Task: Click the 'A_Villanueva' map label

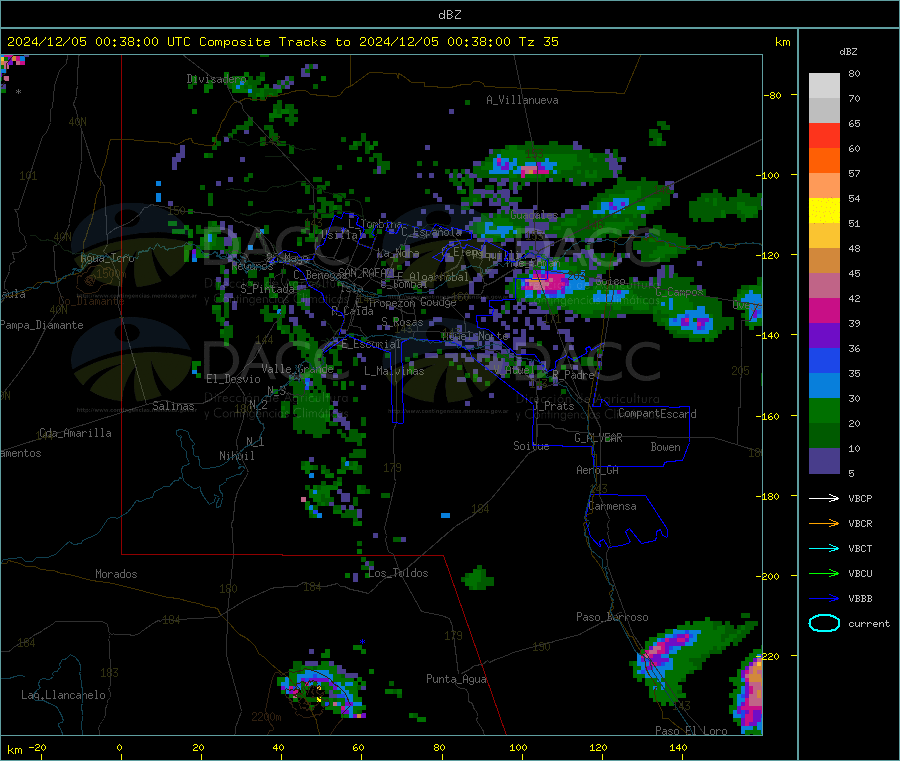Action: coord(522,100)
